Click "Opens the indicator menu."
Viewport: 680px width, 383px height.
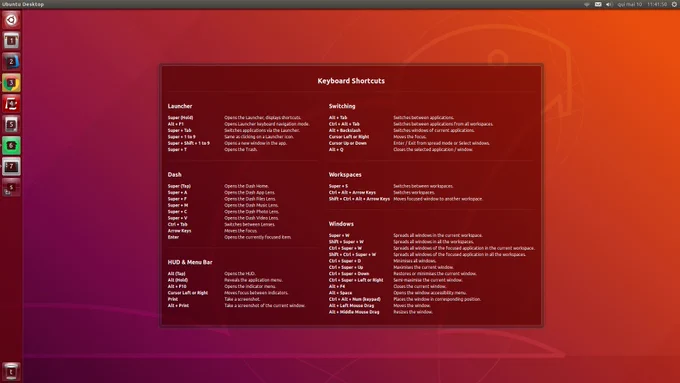point(250,286)
